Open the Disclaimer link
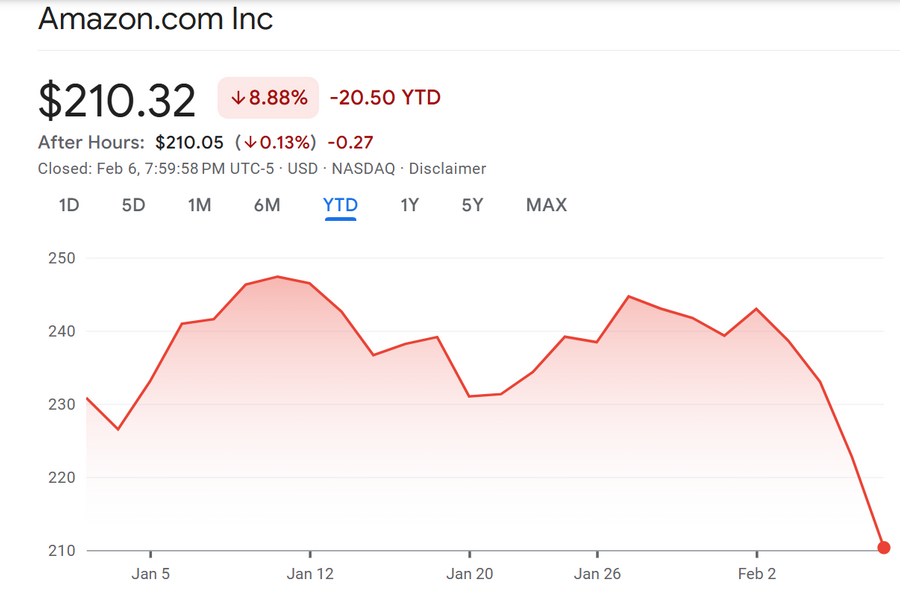This screenshot has height=600, width=900. (x=447, y=169)
